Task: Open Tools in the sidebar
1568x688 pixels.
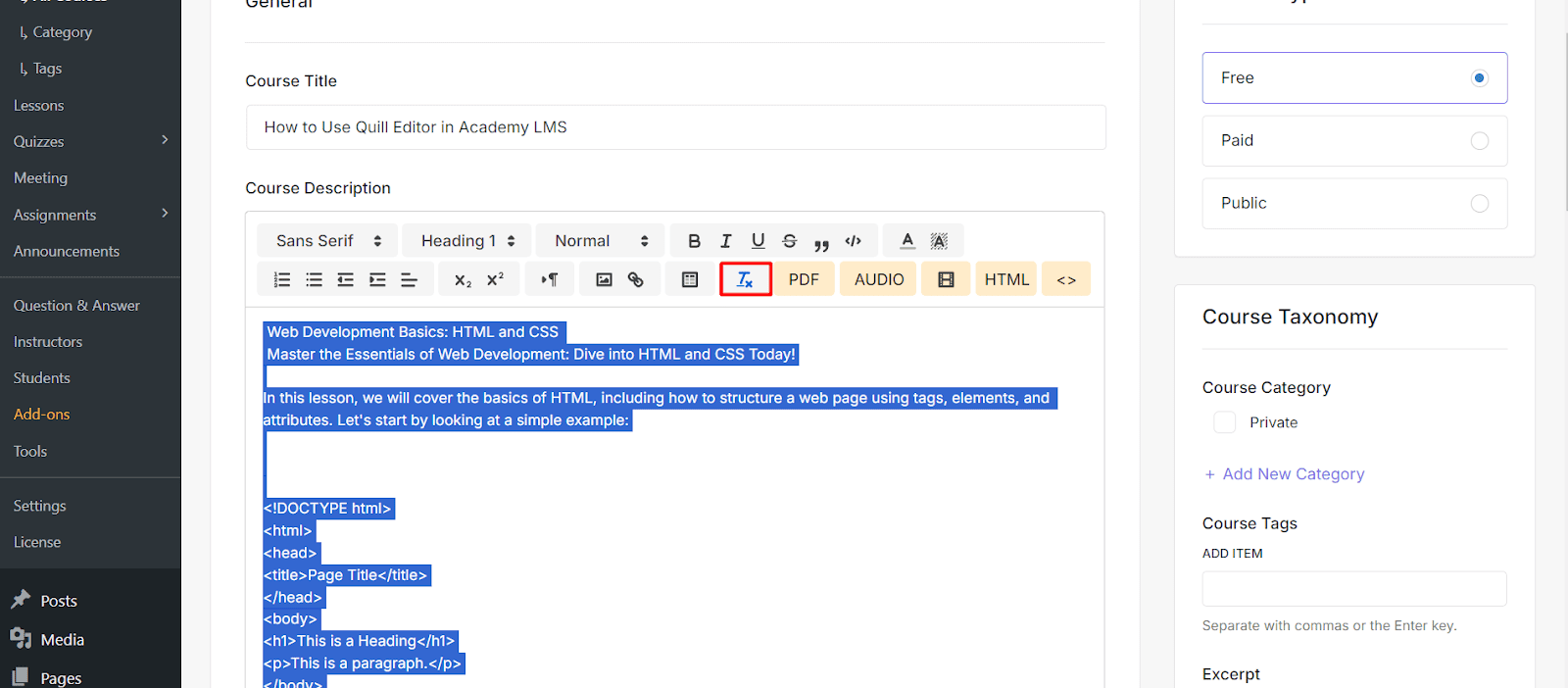Action: point(30,452)
